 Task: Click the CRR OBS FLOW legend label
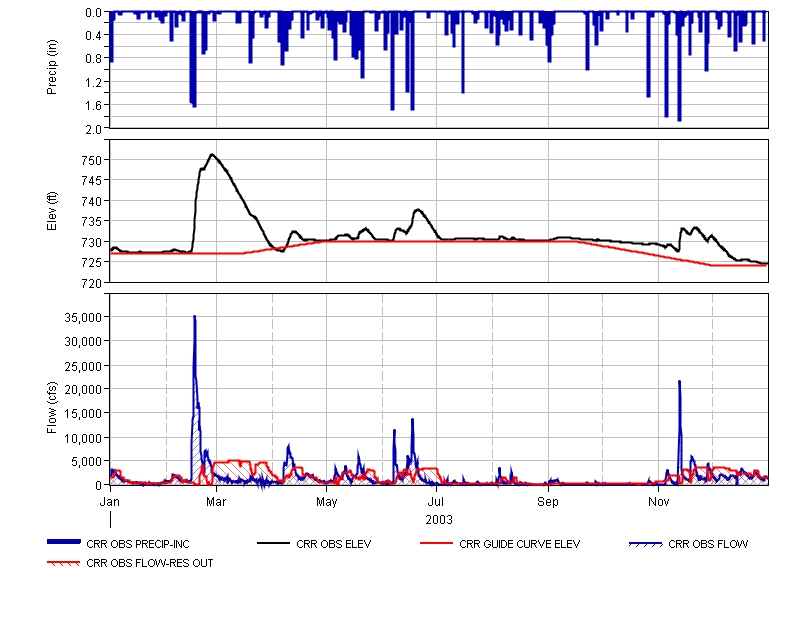[708, 544]
